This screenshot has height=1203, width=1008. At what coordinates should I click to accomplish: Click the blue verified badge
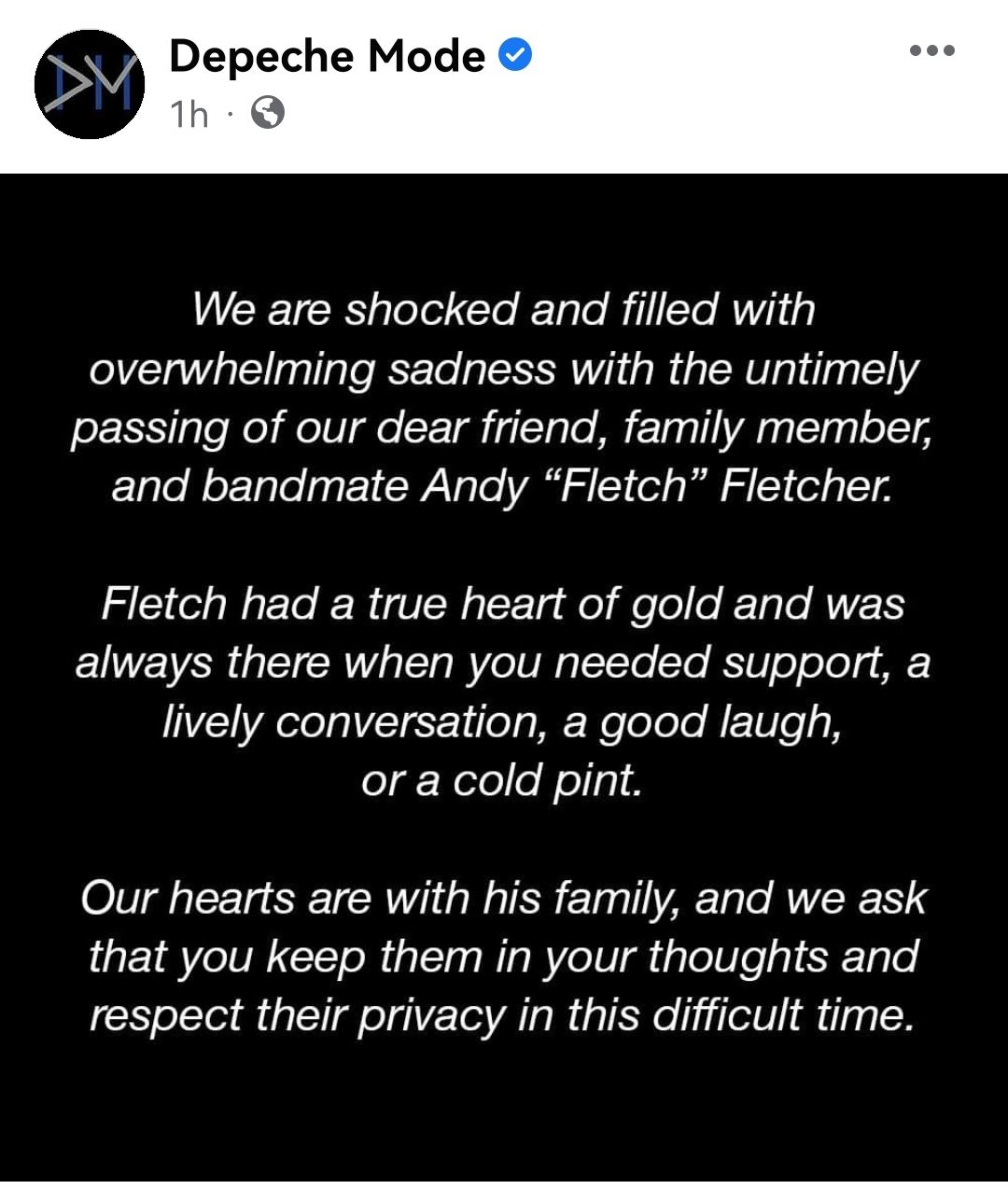[515, 56]
